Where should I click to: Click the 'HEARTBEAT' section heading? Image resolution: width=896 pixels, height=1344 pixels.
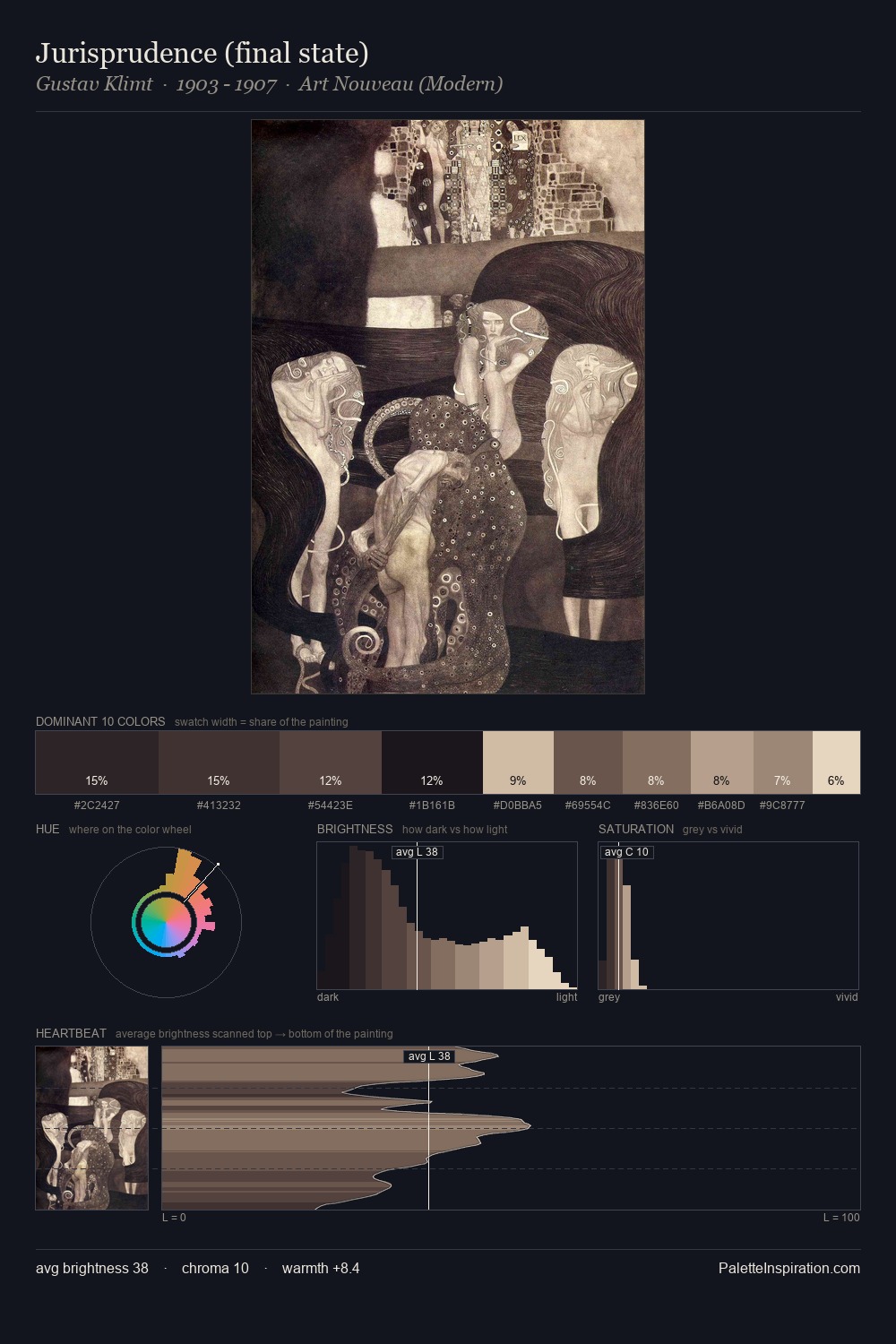click(x=71, y=1033)
